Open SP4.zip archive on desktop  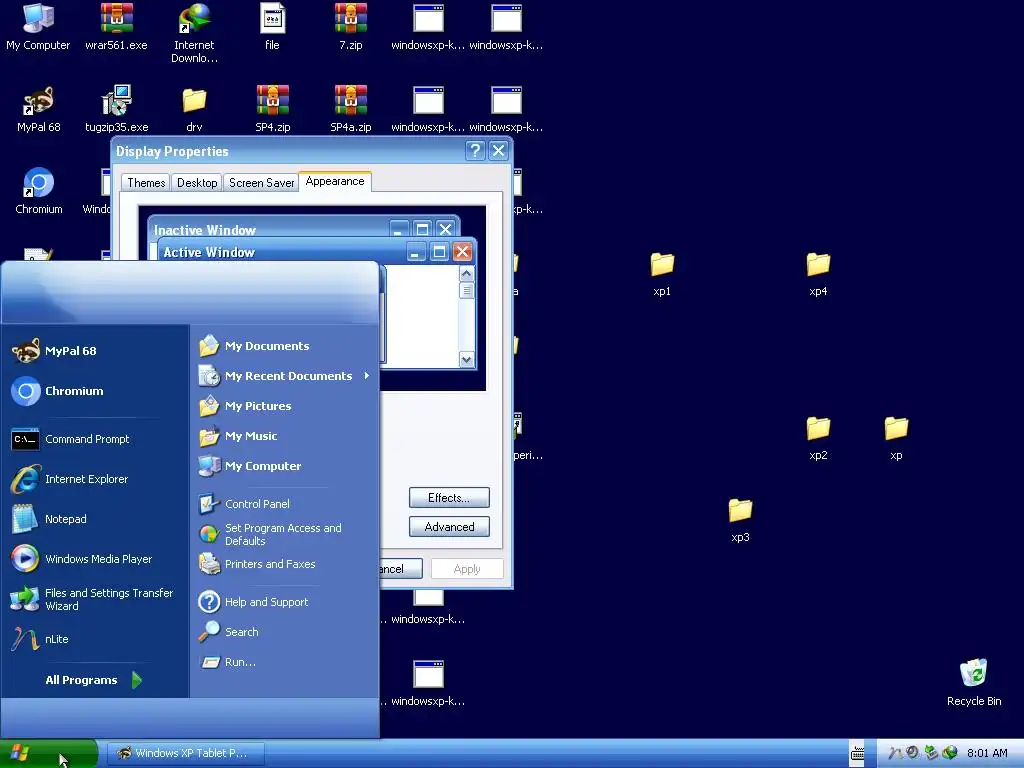[272, 109]
